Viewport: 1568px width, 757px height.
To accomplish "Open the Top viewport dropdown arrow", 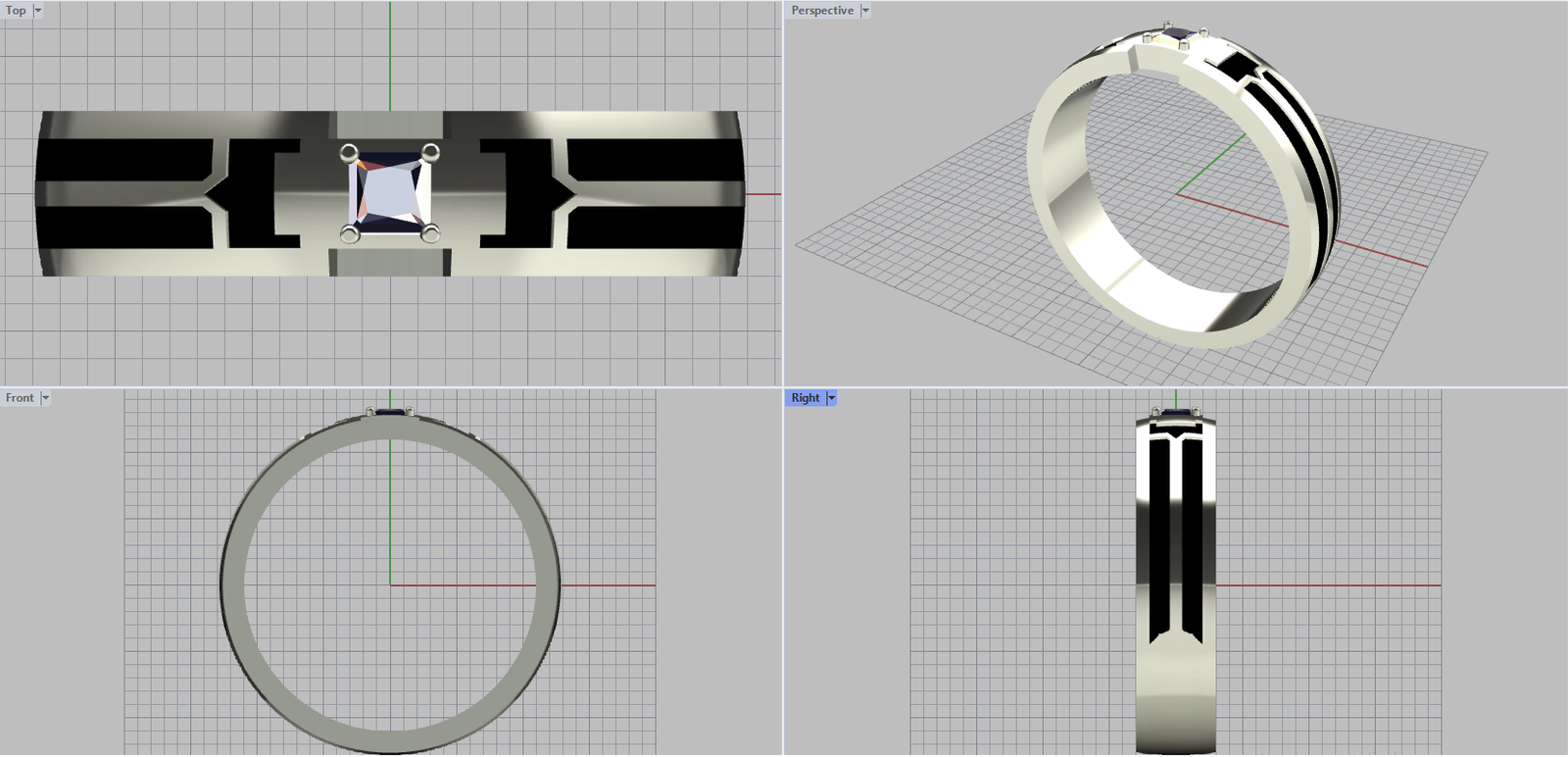I will pyautogui.click(x=38, y=11).
